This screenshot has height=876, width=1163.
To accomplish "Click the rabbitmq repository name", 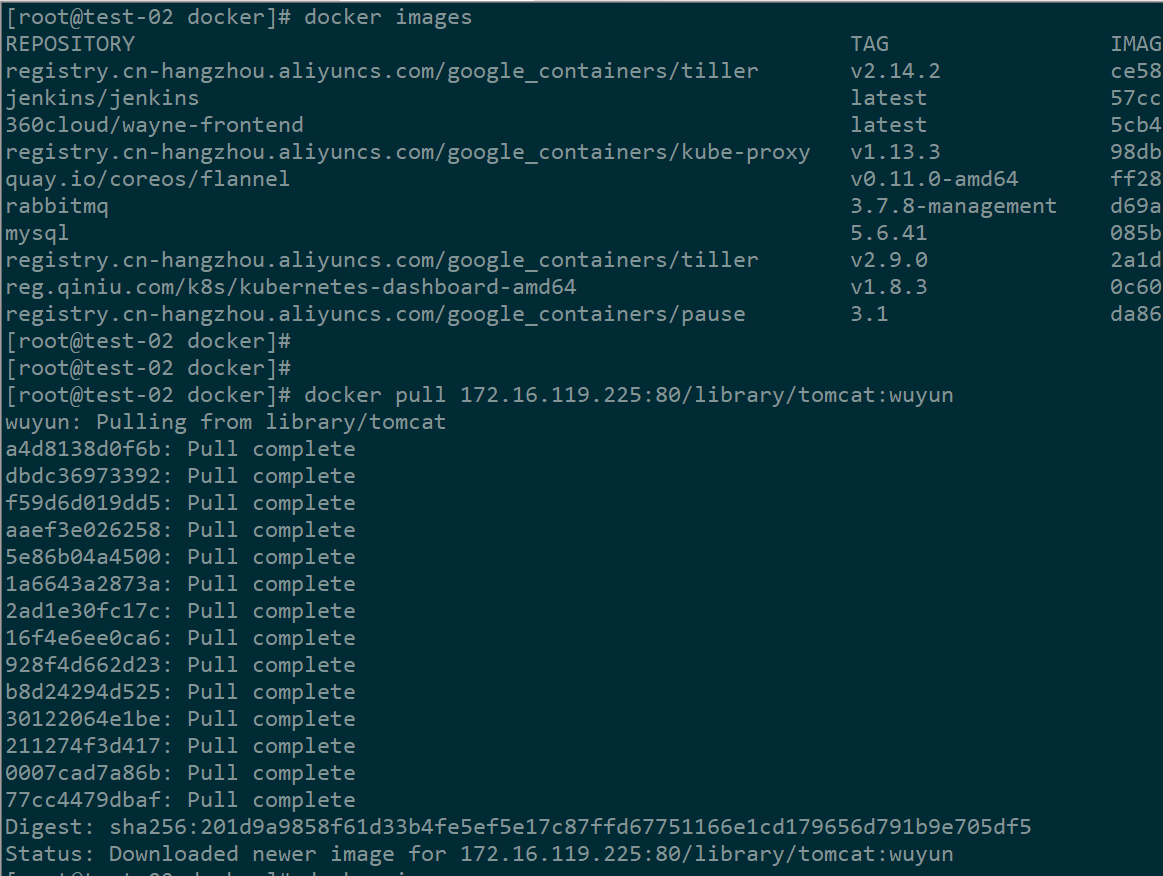I will click(x=57, y=206).
